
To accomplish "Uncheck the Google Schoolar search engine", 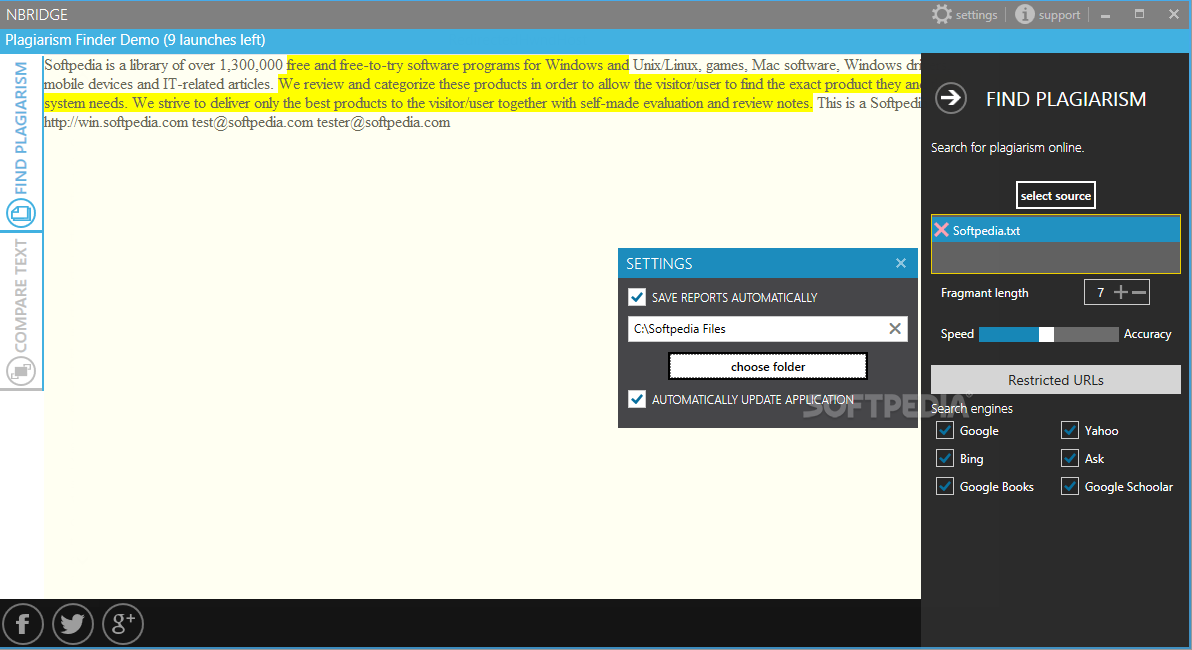I will coord(1070,487).
